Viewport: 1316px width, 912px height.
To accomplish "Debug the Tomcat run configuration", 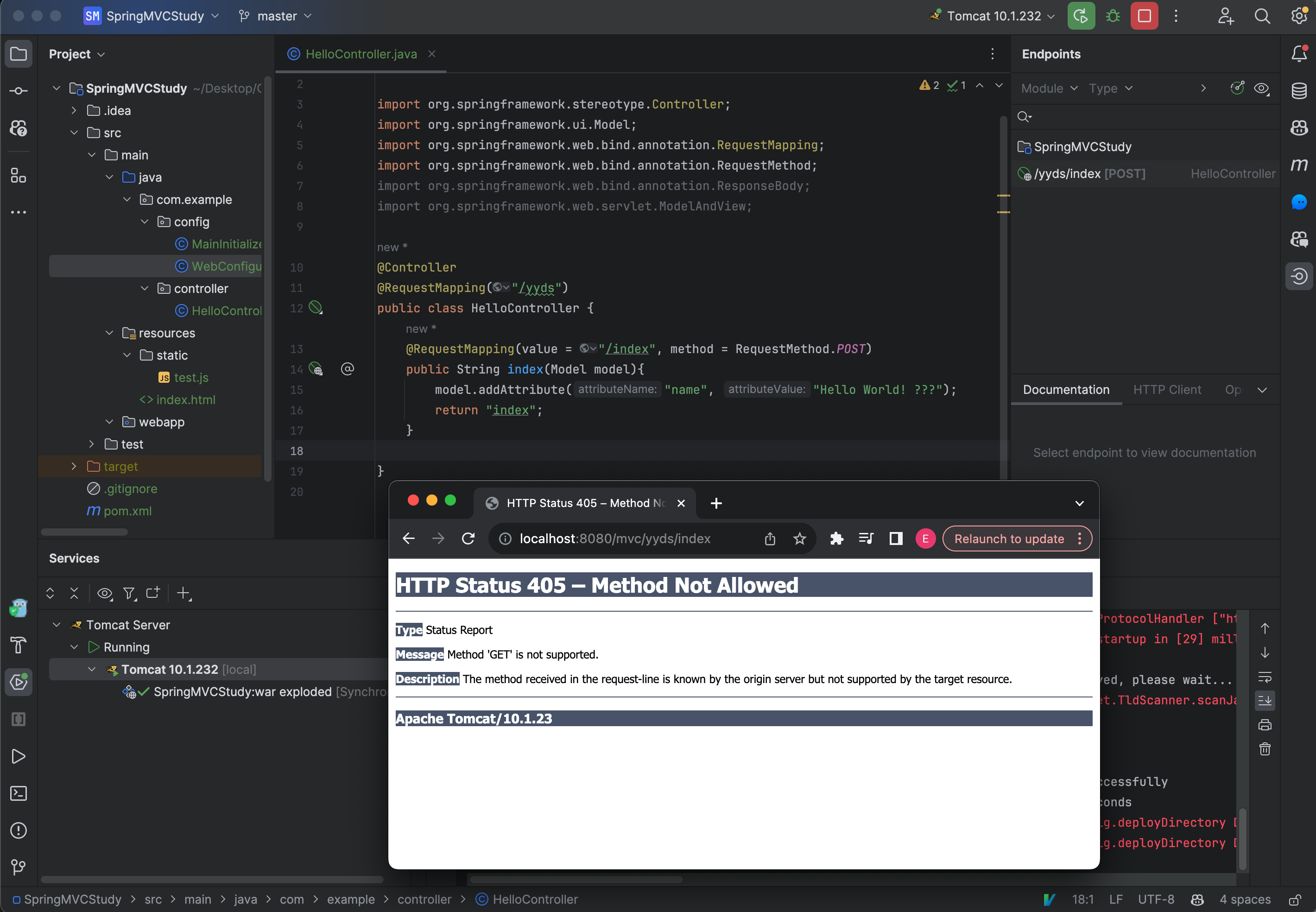I will click(1112, 16).
